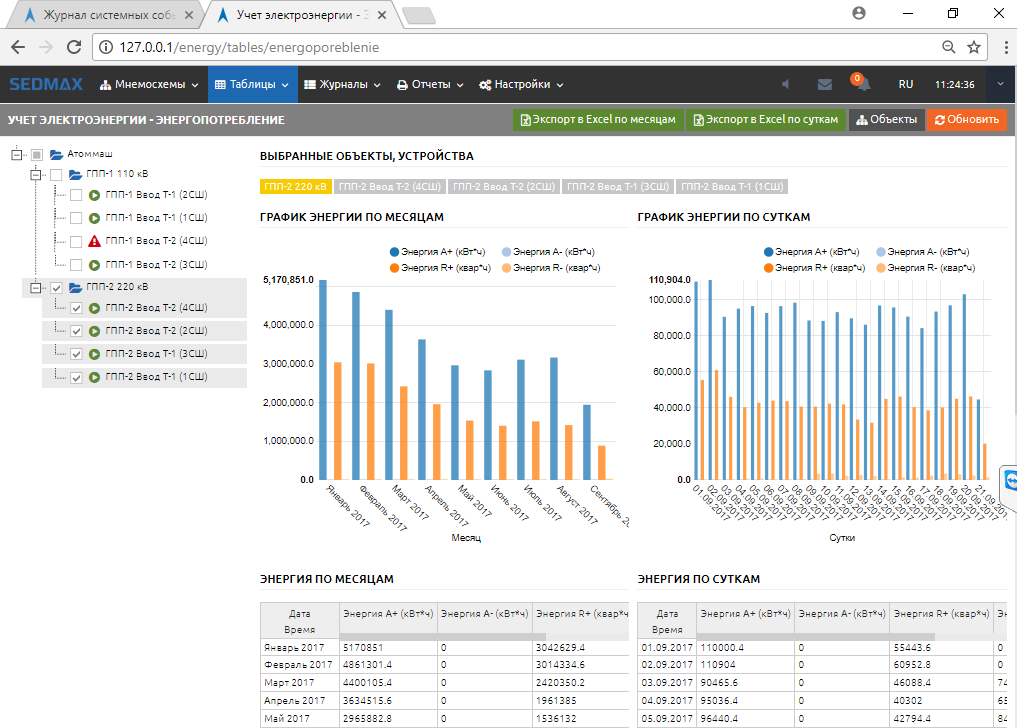1017x728 pixels.
Task: Click the browser reload button
Action: [x=73, y=47]
